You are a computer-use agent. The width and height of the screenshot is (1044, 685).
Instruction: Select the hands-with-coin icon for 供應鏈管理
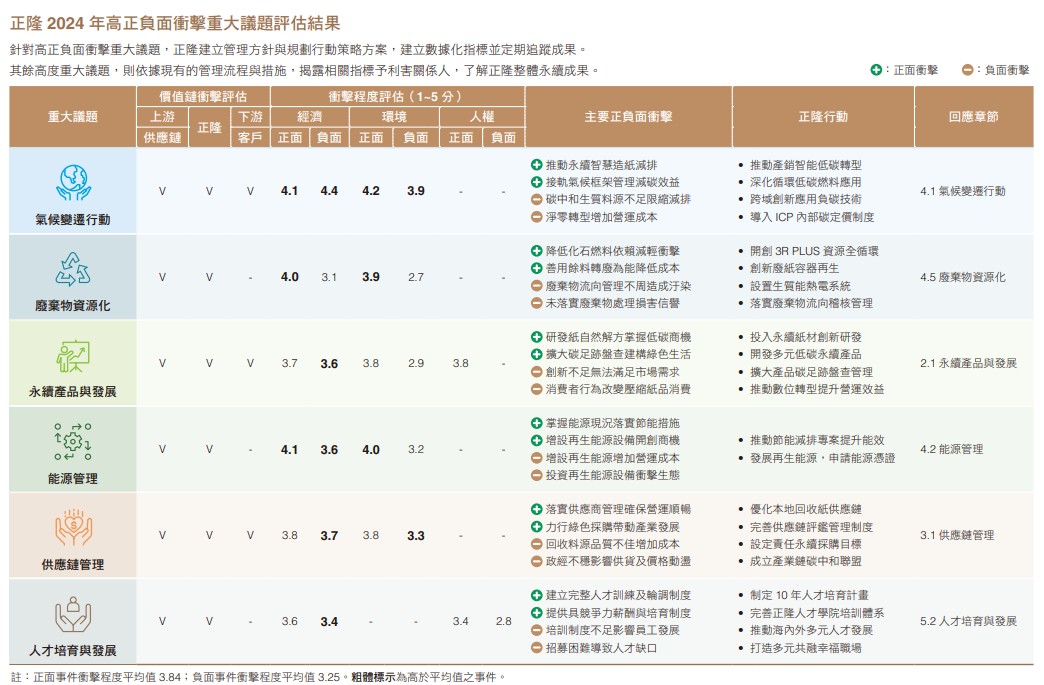tap(73, 527)
